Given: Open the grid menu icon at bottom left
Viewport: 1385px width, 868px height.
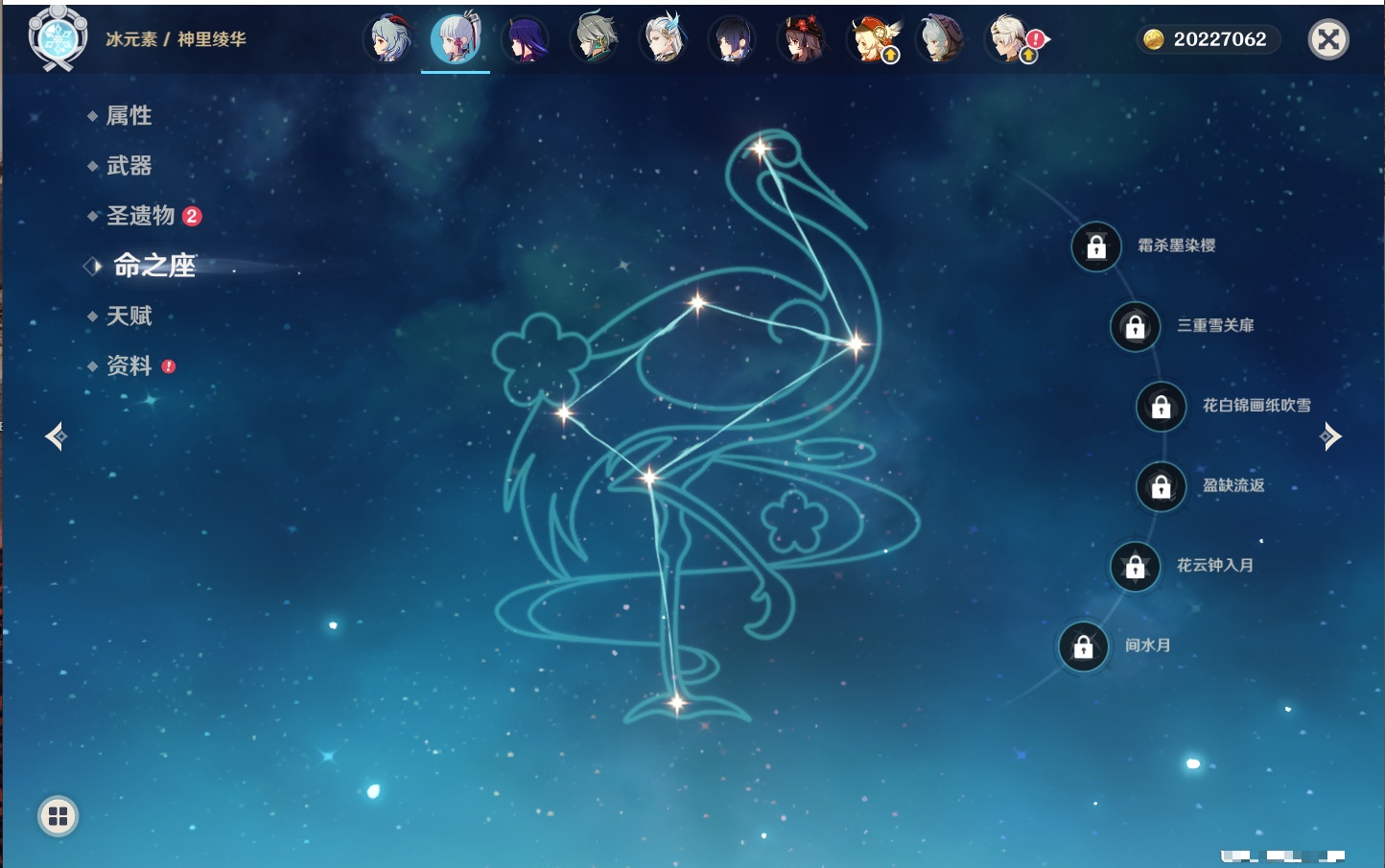Looking at the screenshot, I should [58, 816].
